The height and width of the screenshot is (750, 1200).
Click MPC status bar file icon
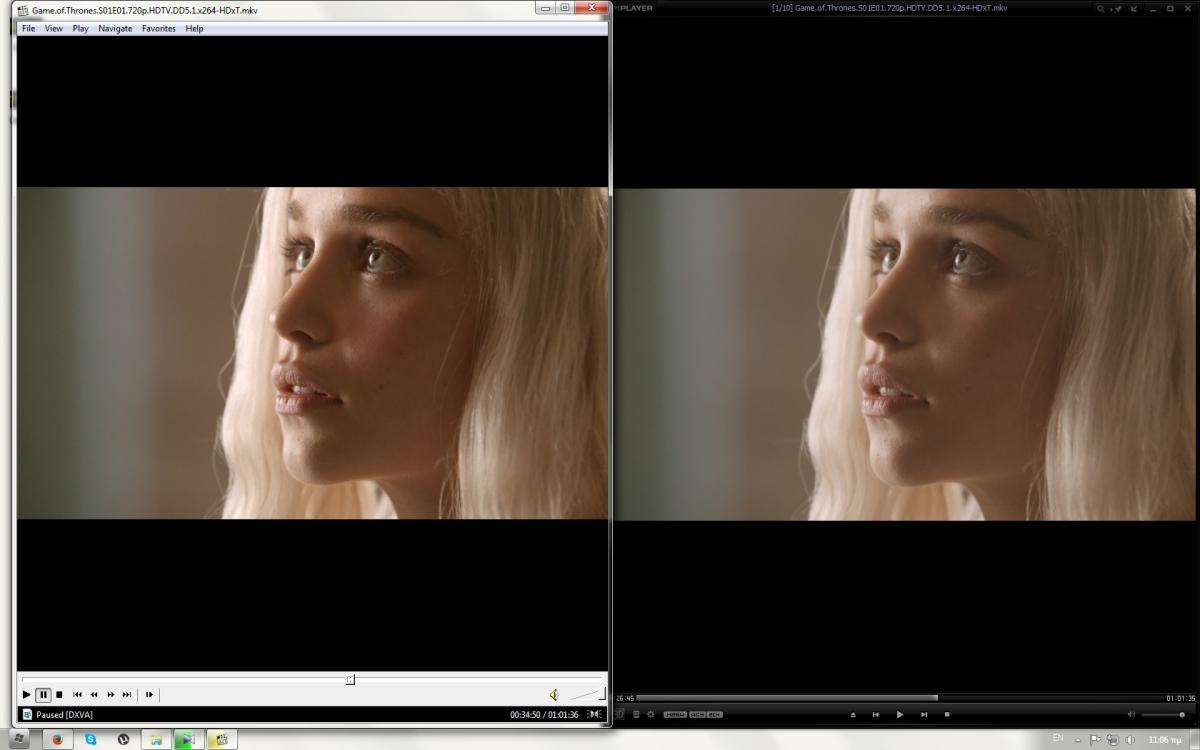(x=27, y=715)
